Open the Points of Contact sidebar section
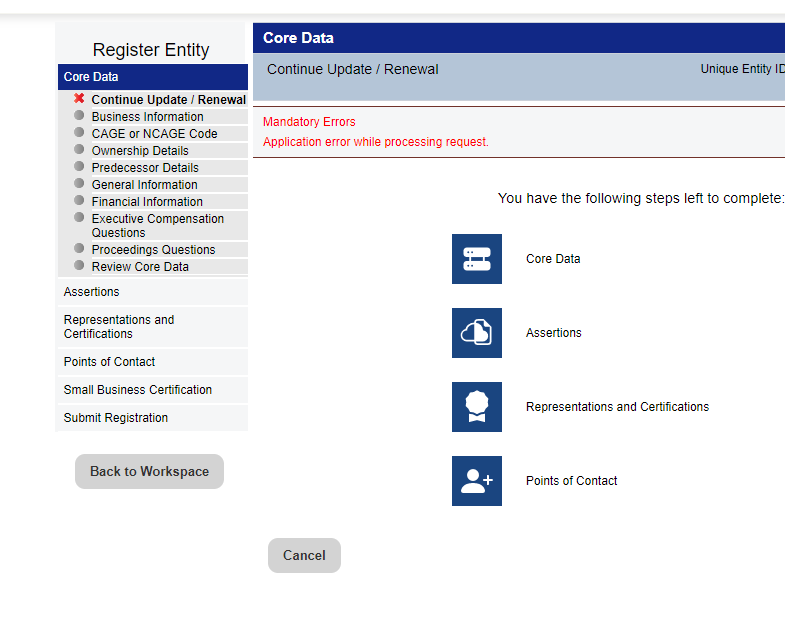 [153, 362]
